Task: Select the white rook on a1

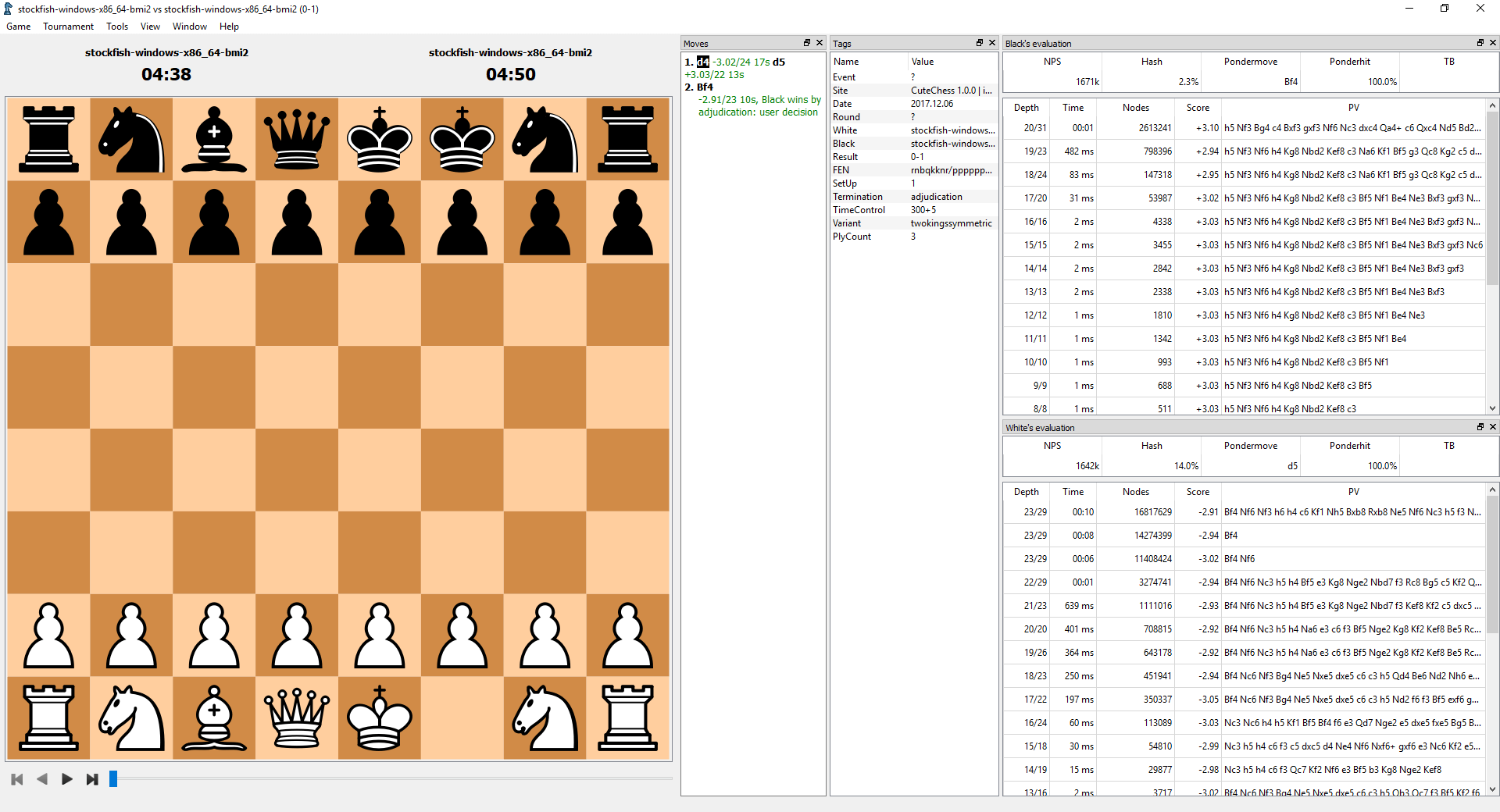Action: pos(48,718)
